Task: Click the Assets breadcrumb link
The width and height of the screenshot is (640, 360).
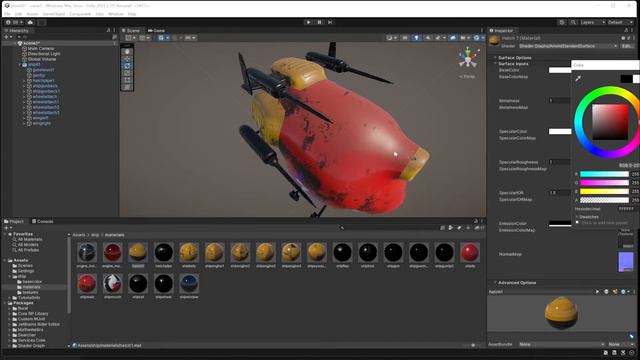Action: (79, 235)
